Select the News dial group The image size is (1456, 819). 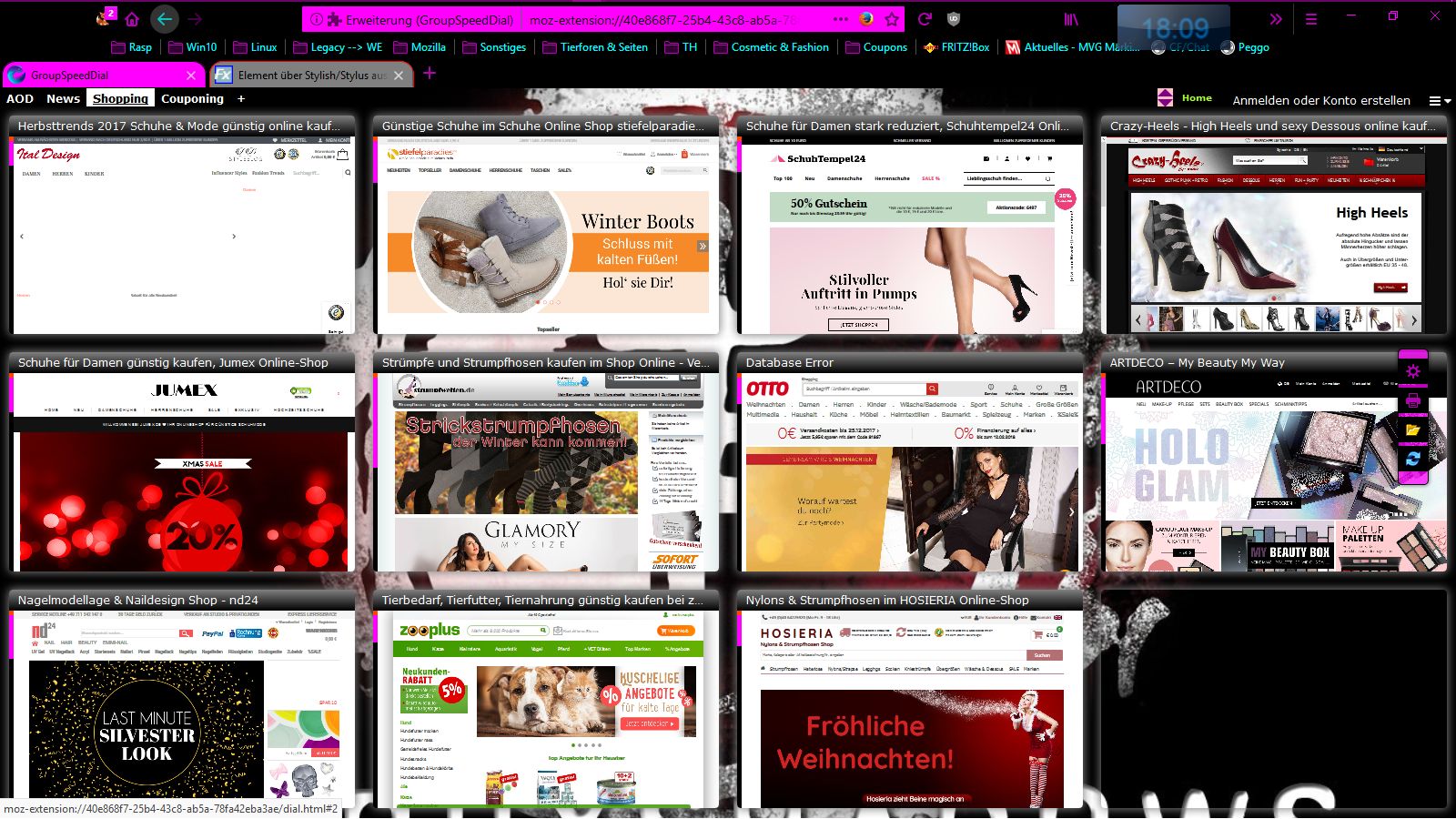click(x=64, y=98)
